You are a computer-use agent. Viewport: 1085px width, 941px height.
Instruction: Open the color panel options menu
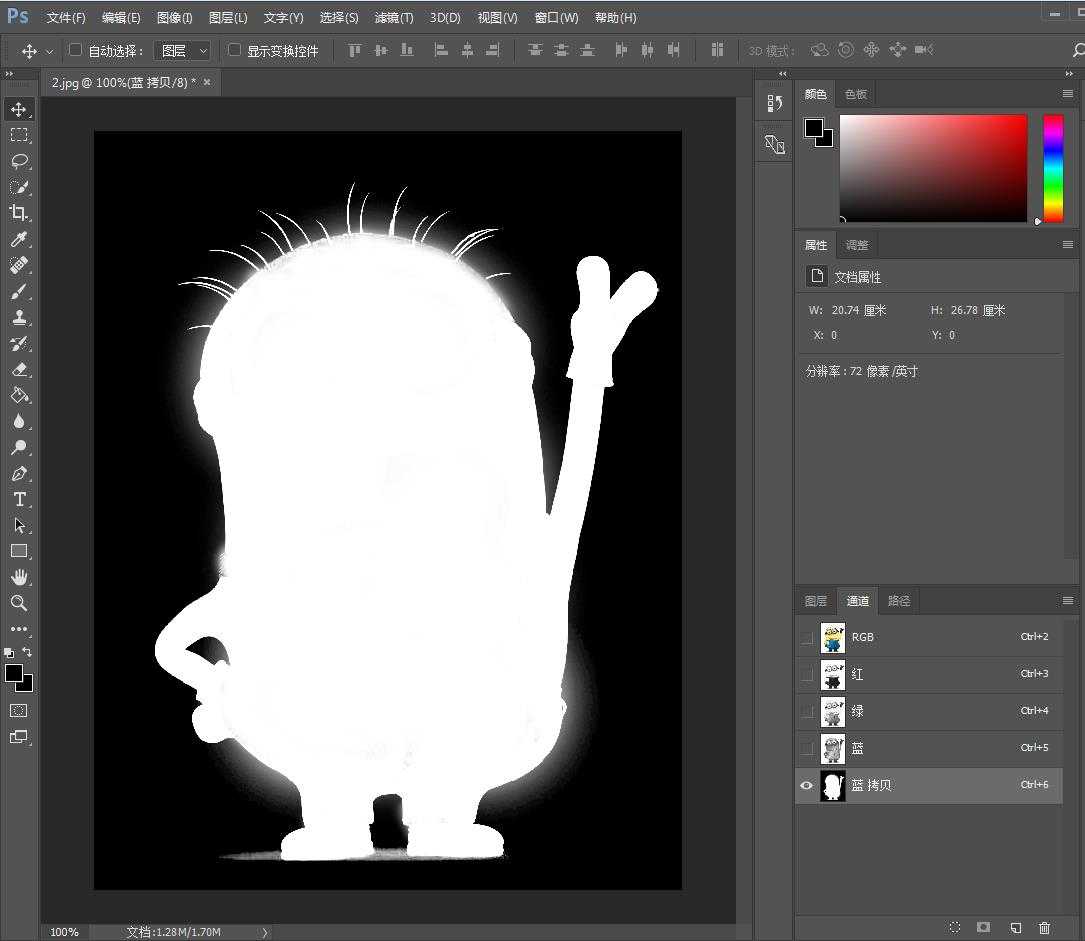point(1068,93)
